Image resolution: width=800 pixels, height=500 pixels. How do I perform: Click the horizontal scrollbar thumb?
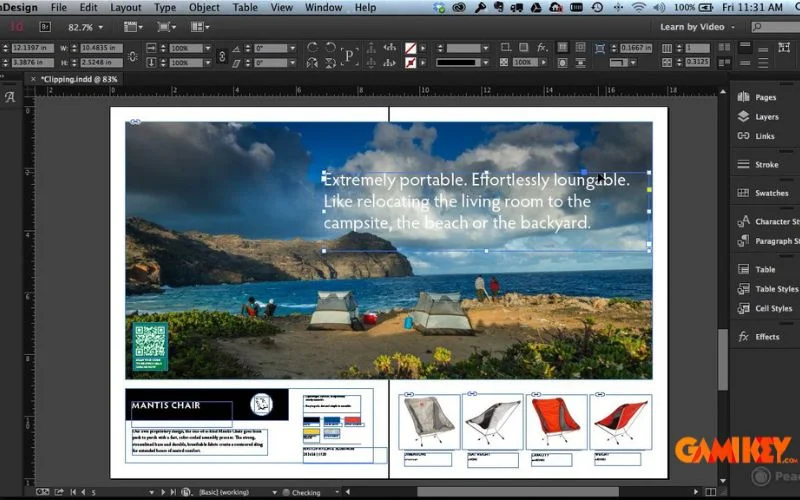pyautogui.click(x=518, y=492)
